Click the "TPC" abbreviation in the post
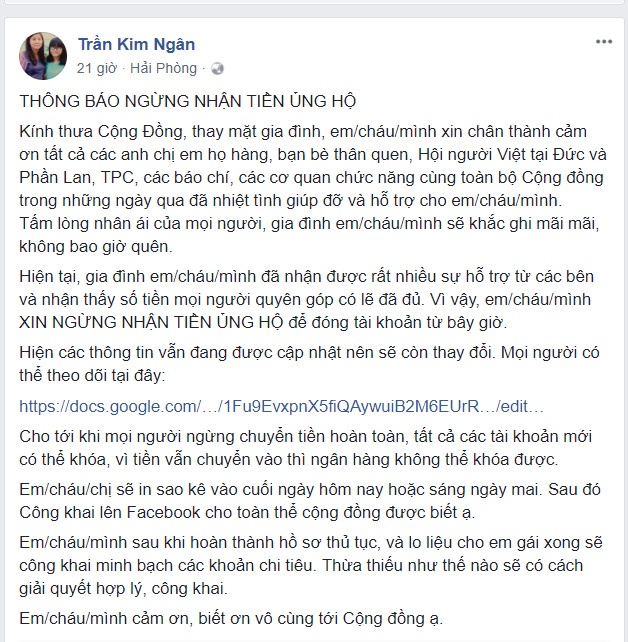 (117, 178)
